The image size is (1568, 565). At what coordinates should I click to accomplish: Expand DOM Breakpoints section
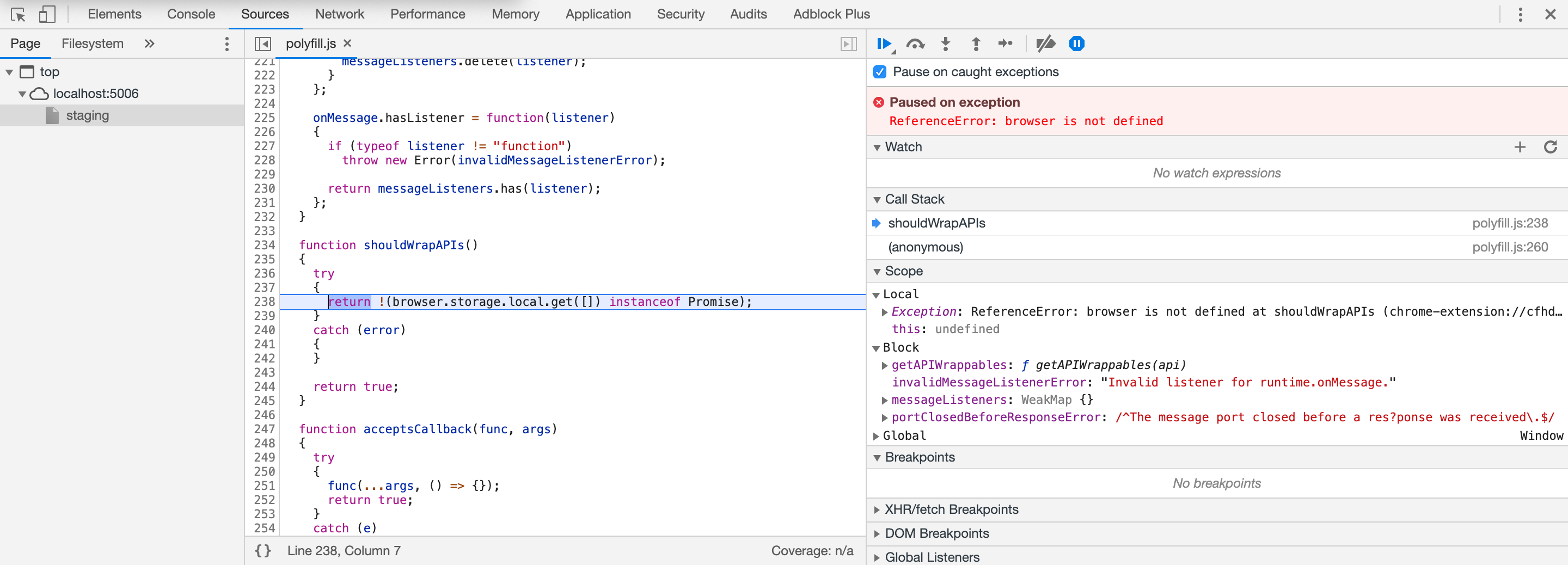(877, 534)
